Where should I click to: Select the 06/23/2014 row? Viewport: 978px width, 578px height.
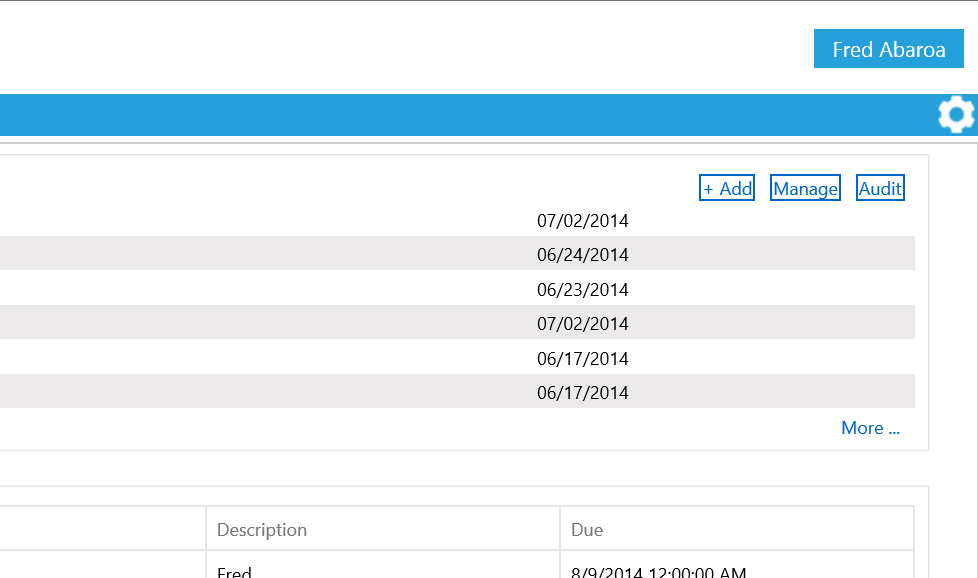tap(457, 288)
